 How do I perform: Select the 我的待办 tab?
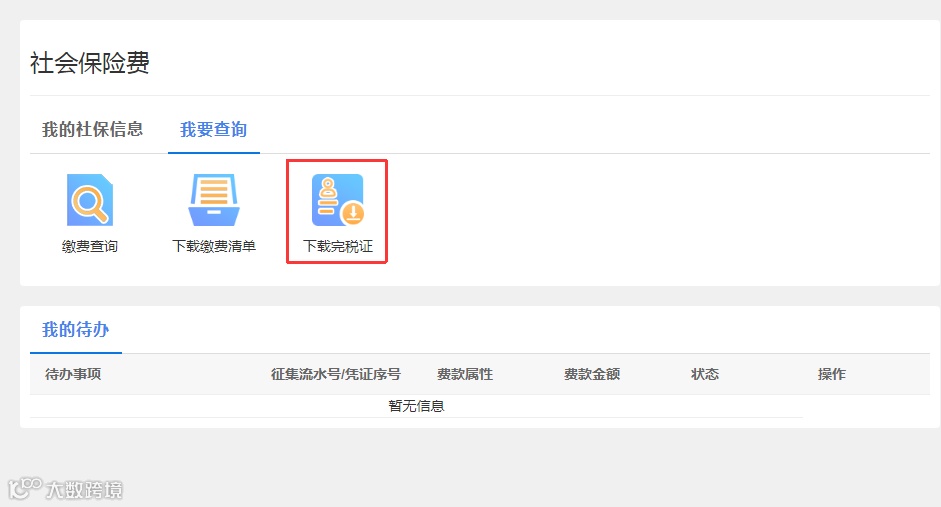coord(76,329)
